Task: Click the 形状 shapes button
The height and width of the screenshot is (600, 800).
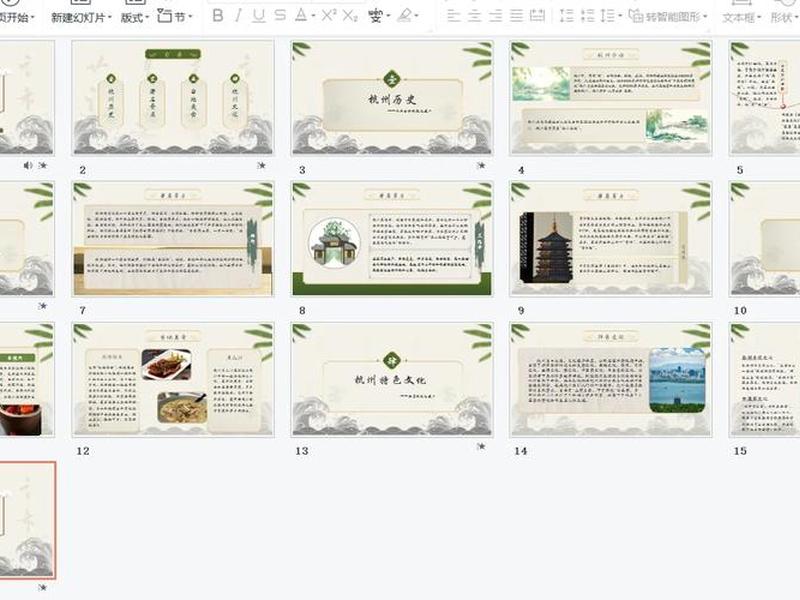Action: point(784,17)
